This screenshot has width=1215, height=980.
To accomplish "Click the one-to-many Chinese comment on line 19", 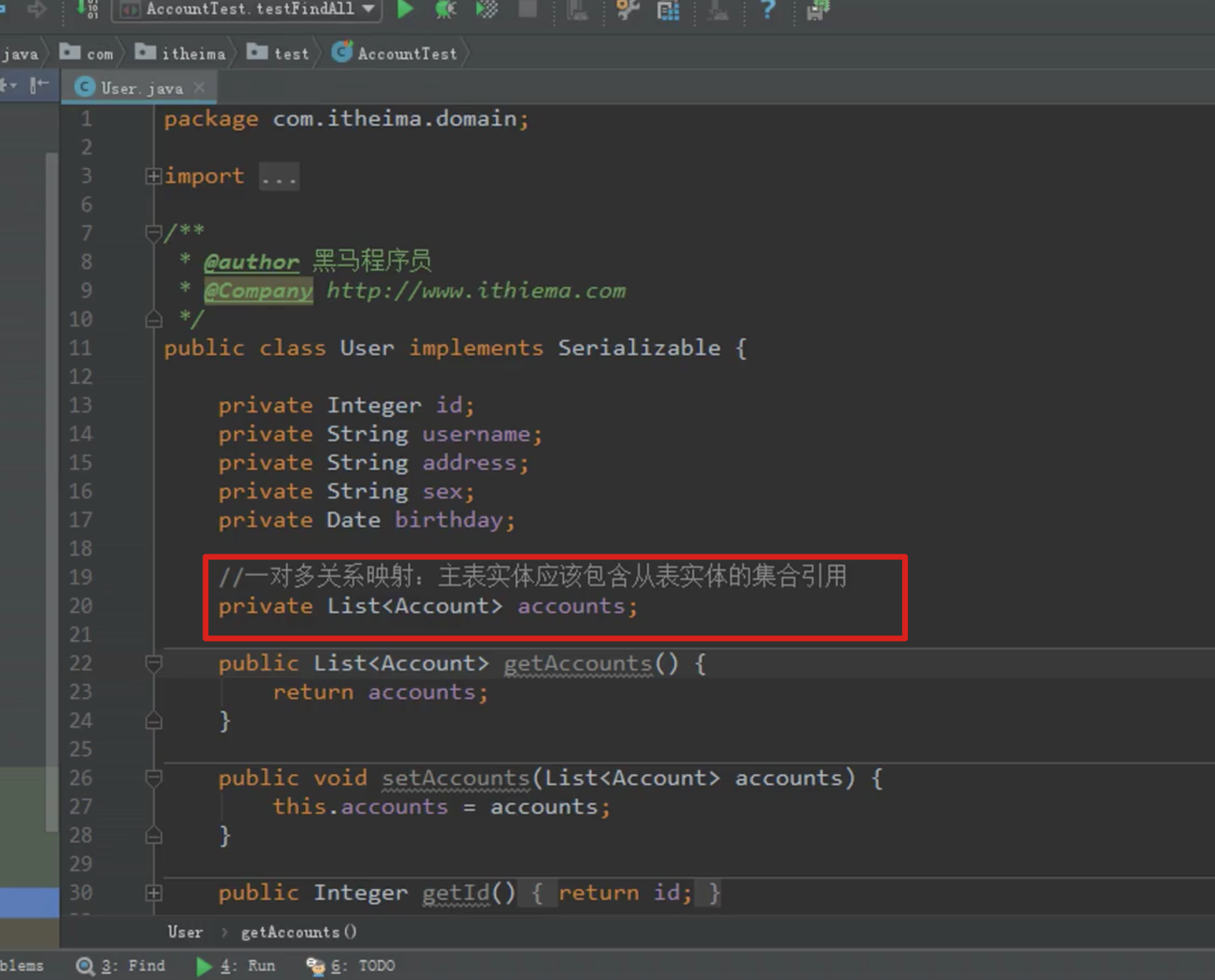I will 532,577.
